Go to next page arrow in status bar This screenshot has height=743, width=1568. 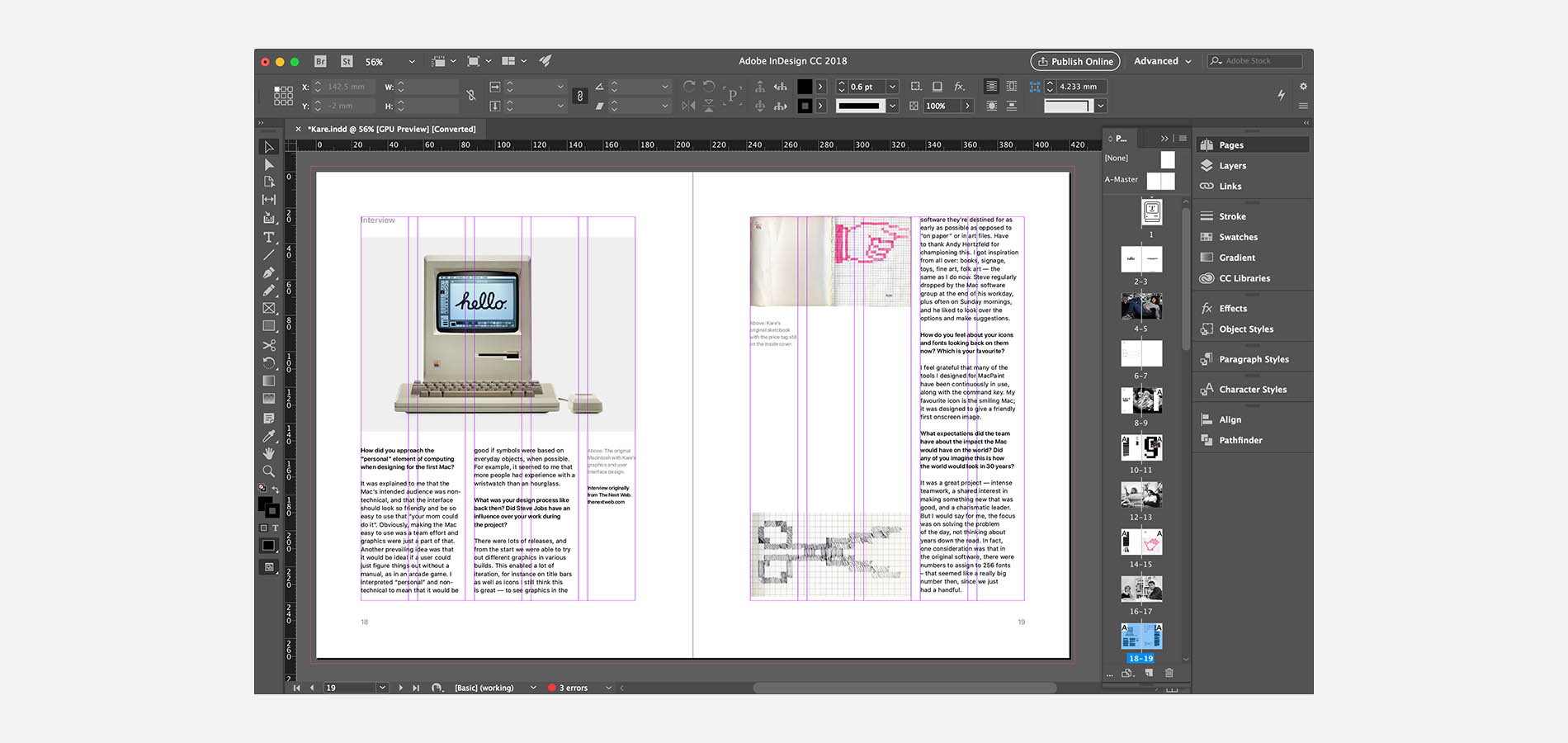coord(401,688)
